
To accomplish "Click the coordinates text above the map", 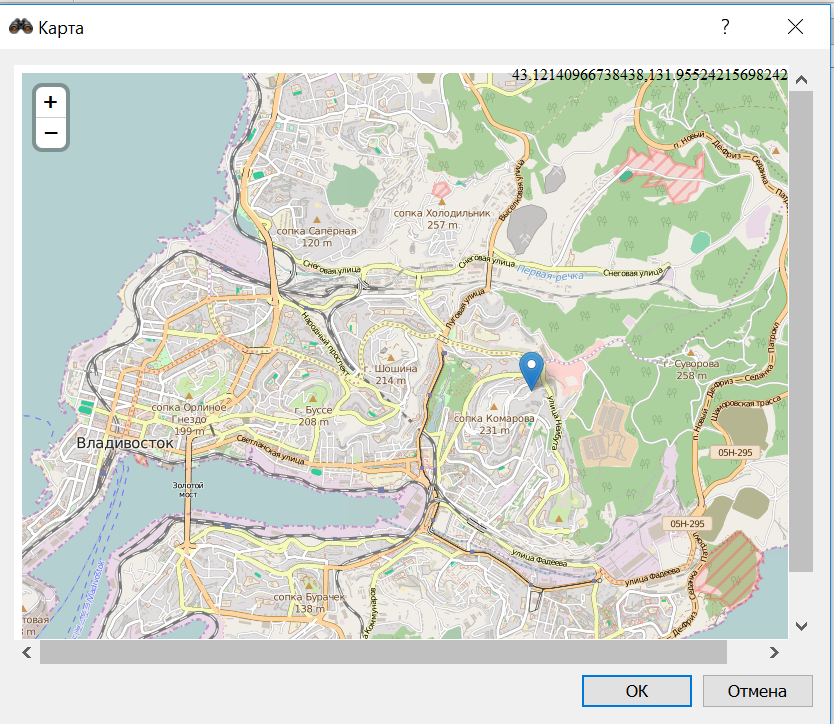I will (x=649, y=74).
